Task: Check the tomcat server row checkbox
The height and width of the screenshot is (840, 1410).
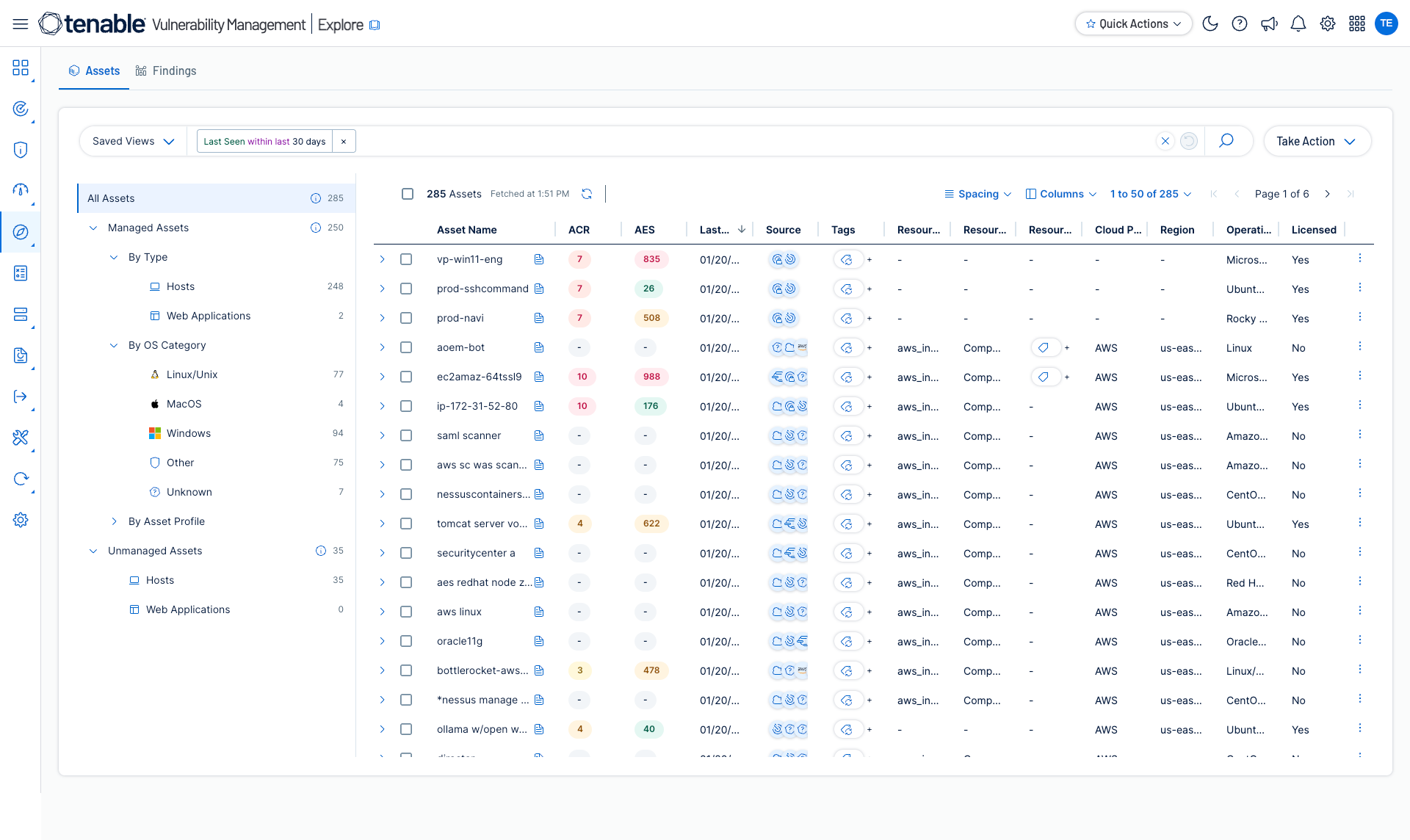Action: click(406, 524)
